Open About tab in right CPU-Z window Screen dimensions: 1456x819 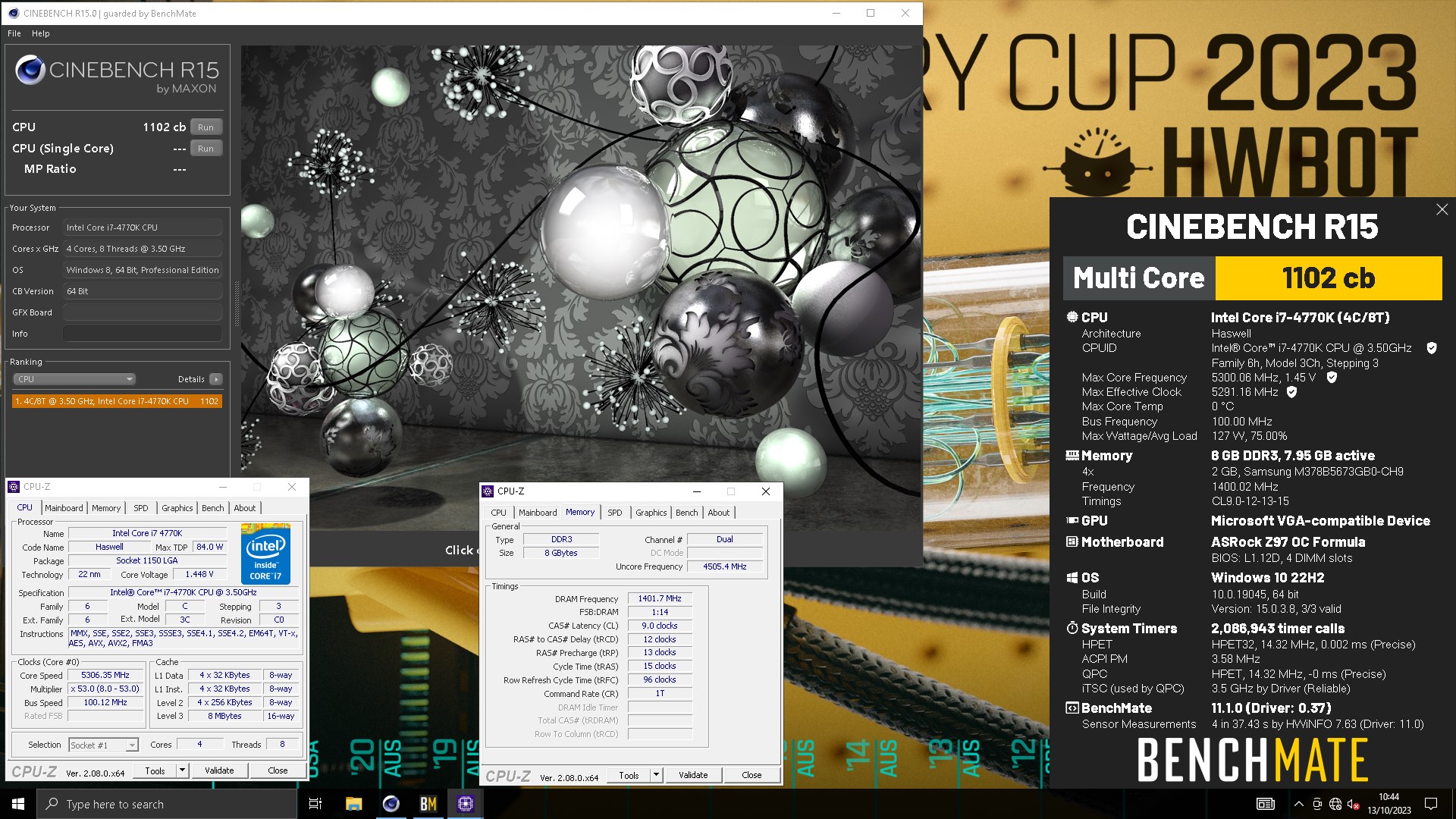tap(719, 513)
